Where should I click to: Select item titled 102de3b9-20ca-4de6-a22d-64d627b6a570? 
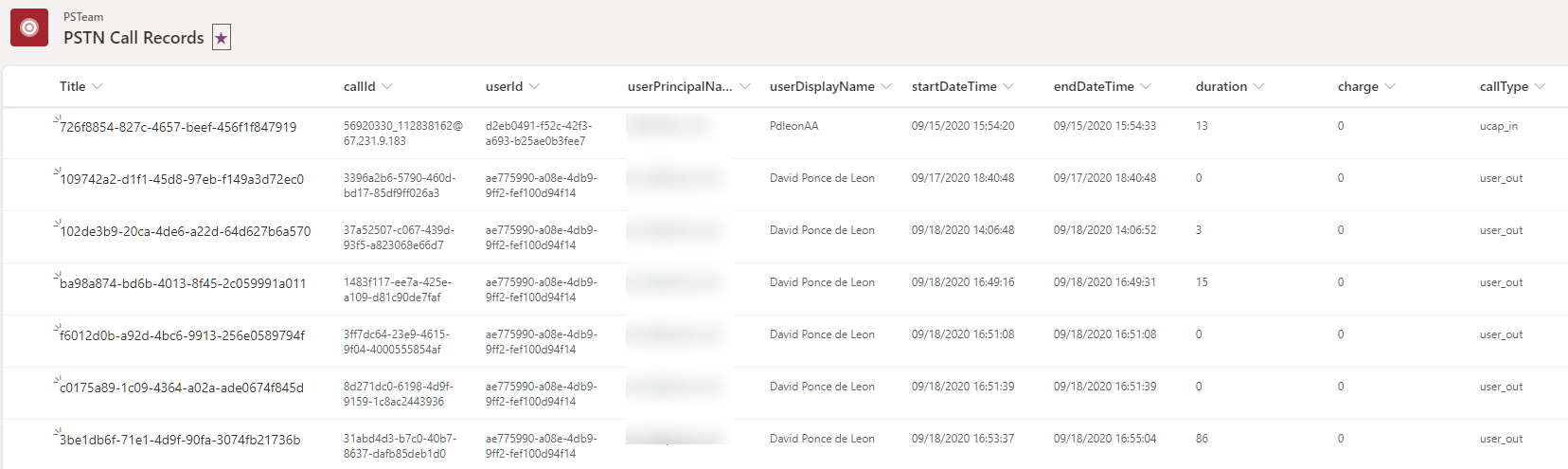185,231
